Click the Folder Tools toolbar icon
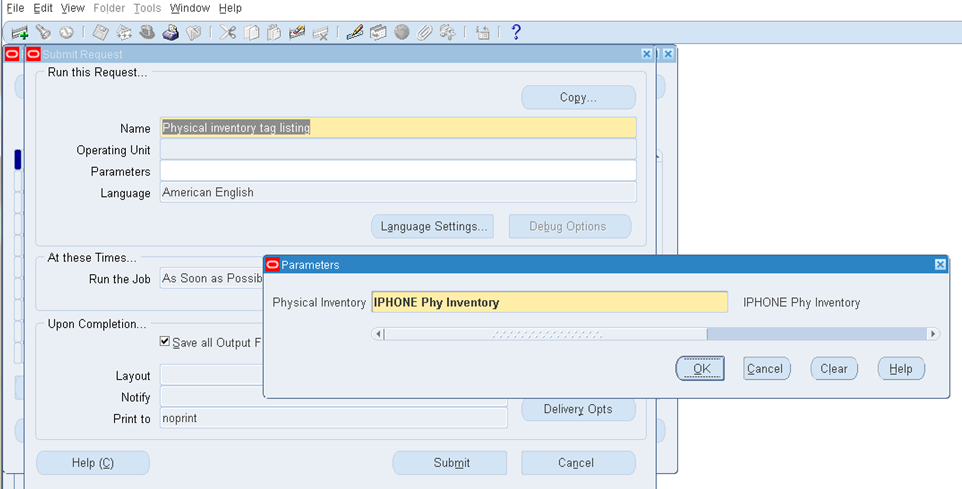962x489 pixels. 448,32
